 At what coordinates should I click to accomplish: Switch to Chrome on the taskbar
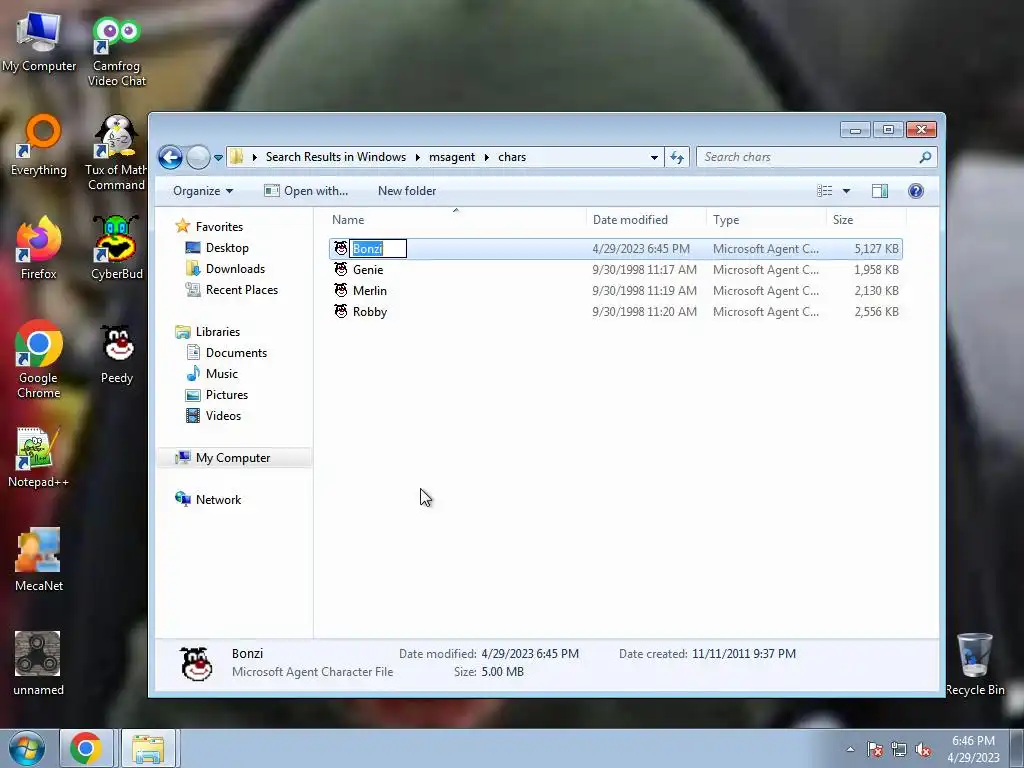pos(87,748)
